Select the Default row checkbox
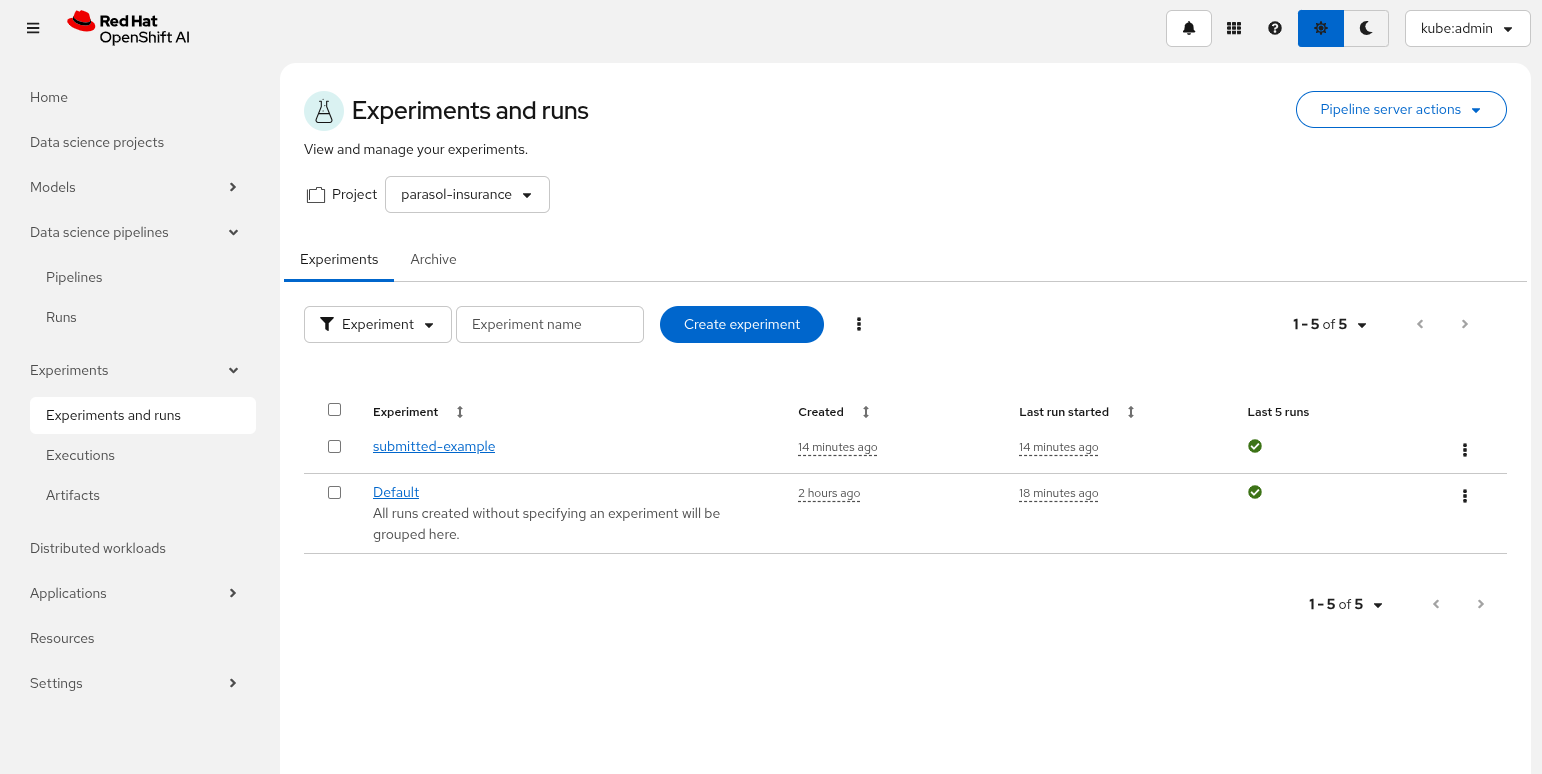Viewport: 1542px width, 774px height. click(335, 492)
